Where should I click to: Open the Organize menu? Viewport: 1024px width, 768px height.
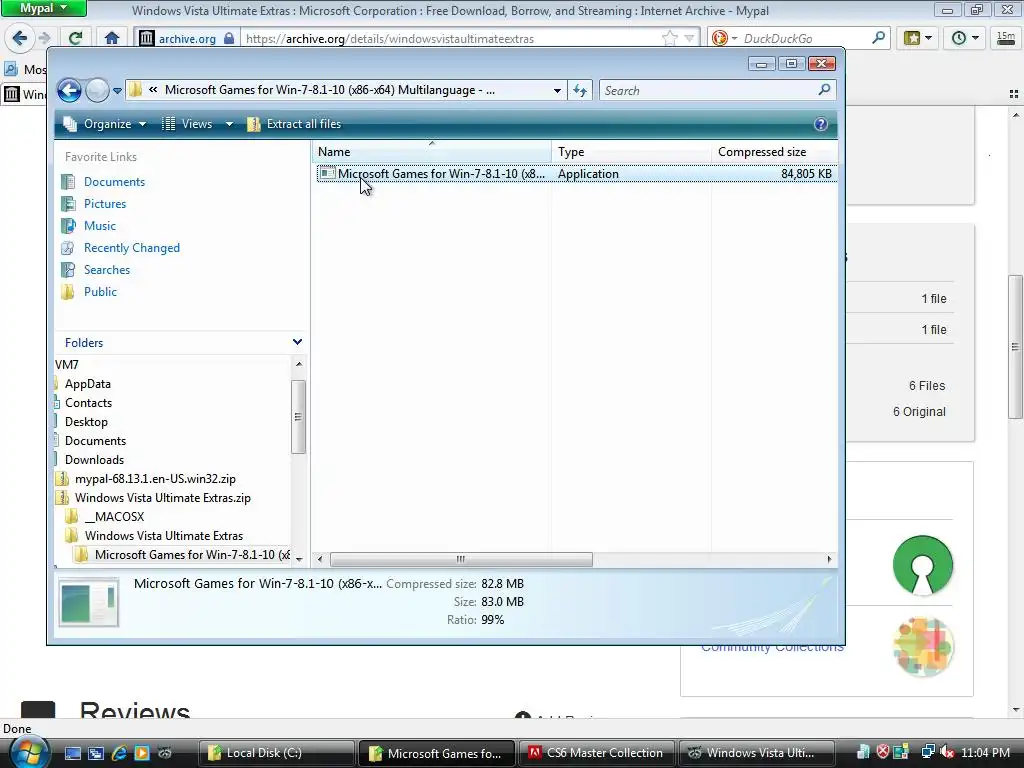[x=104, y=124]
